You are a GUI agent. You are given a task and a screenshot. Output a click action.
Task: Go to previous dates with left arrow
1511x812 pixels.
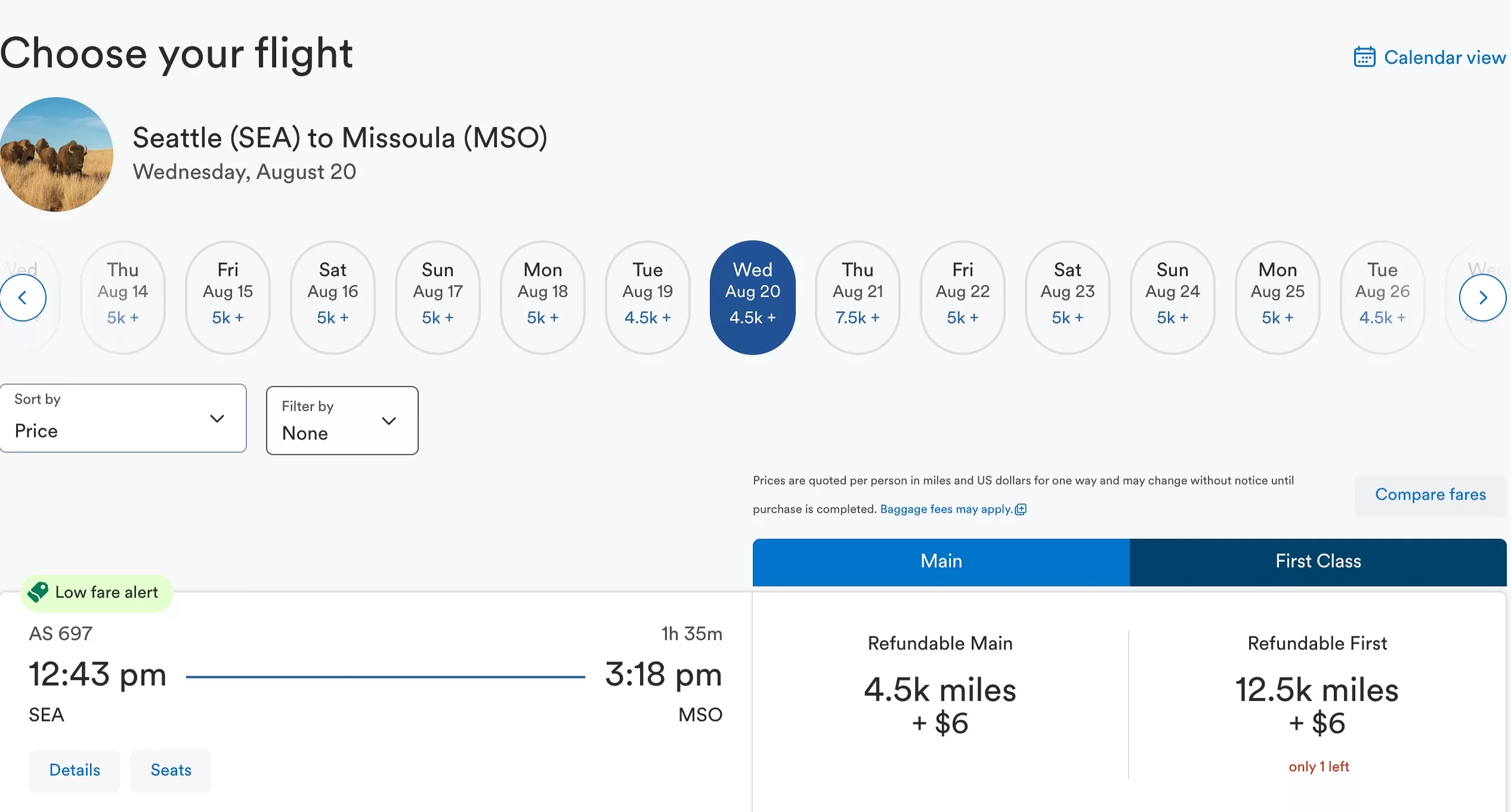[23, 297]
